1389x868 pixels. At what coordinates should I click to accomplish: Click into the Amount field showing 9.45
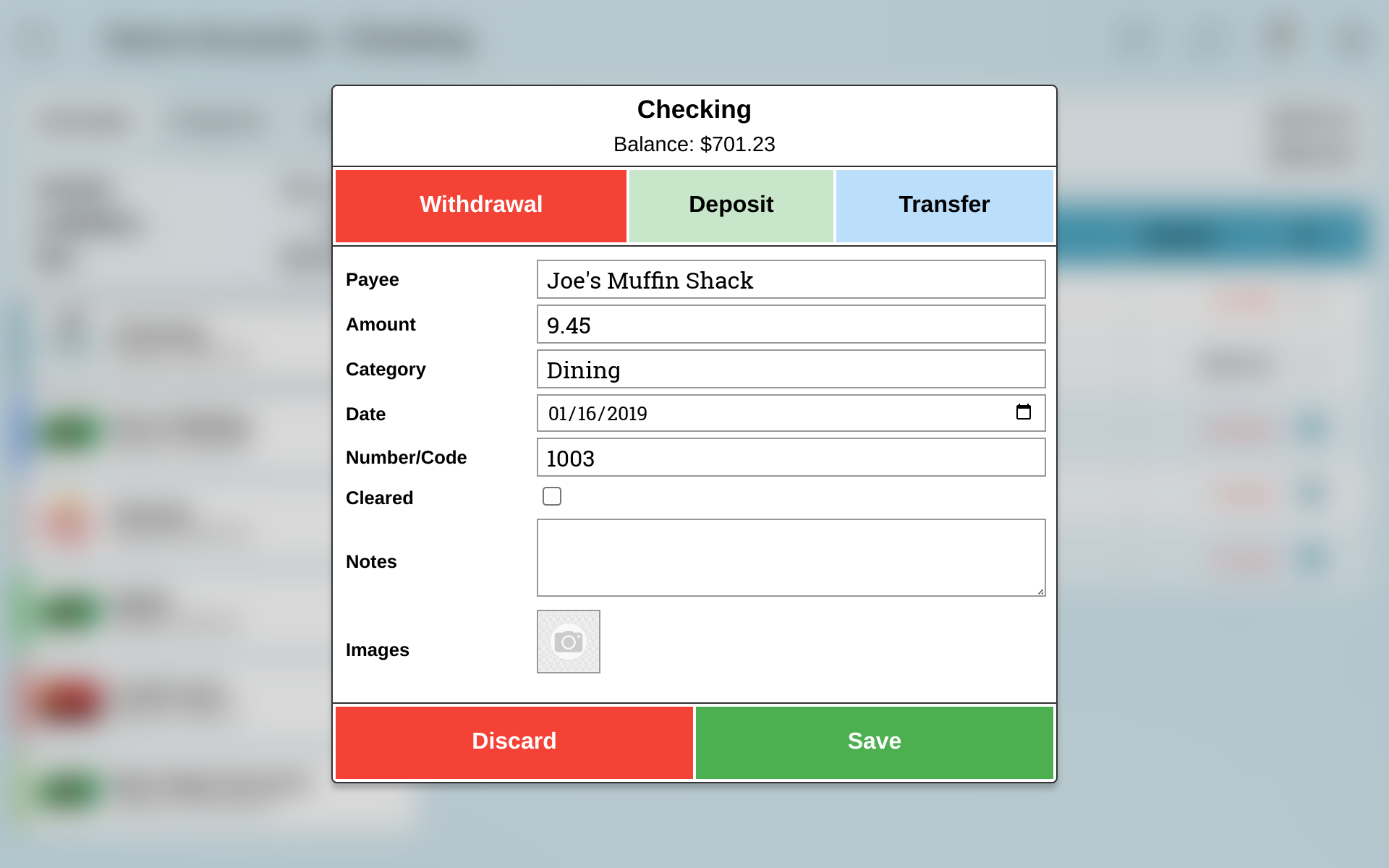point(790,325)
